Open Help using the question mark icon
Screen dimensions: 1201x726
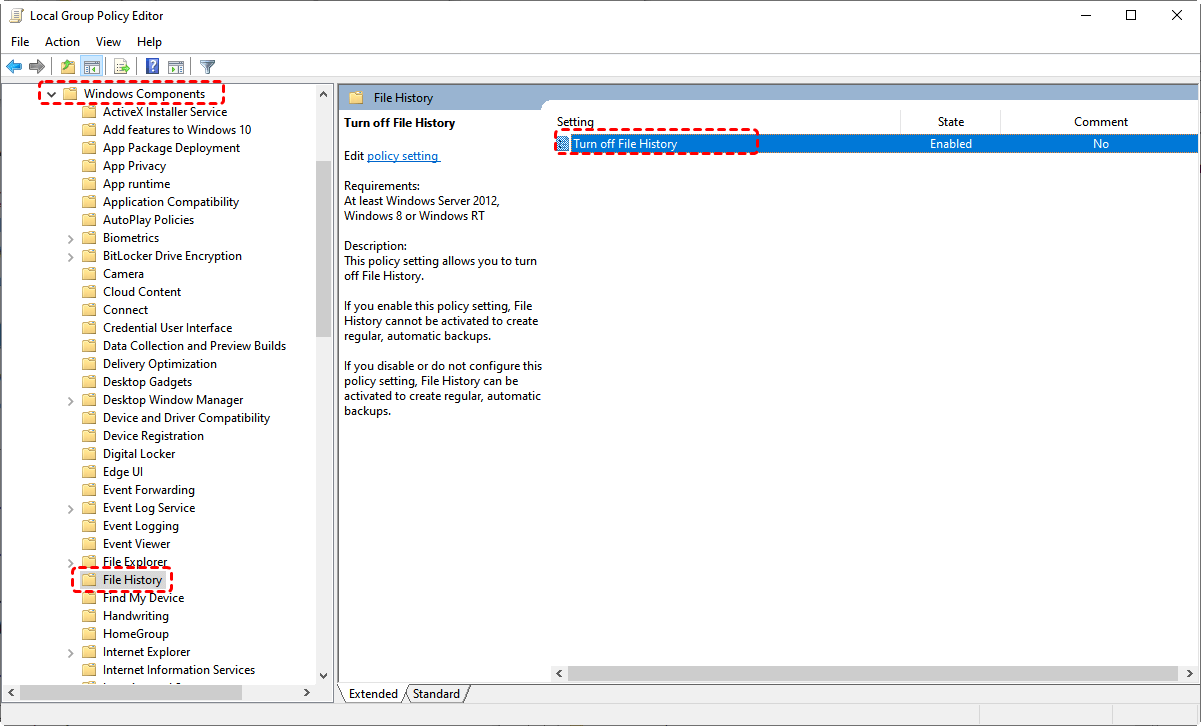(x=151, y=66)
